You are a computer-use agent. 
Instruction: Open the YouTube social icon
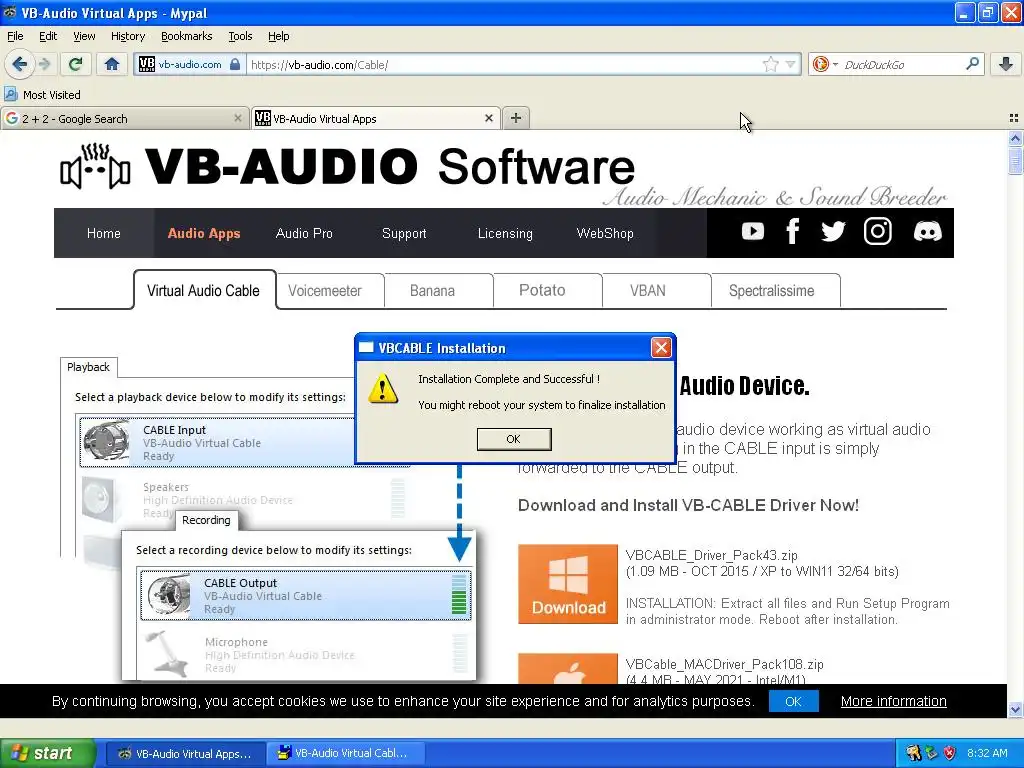[752, 231]
